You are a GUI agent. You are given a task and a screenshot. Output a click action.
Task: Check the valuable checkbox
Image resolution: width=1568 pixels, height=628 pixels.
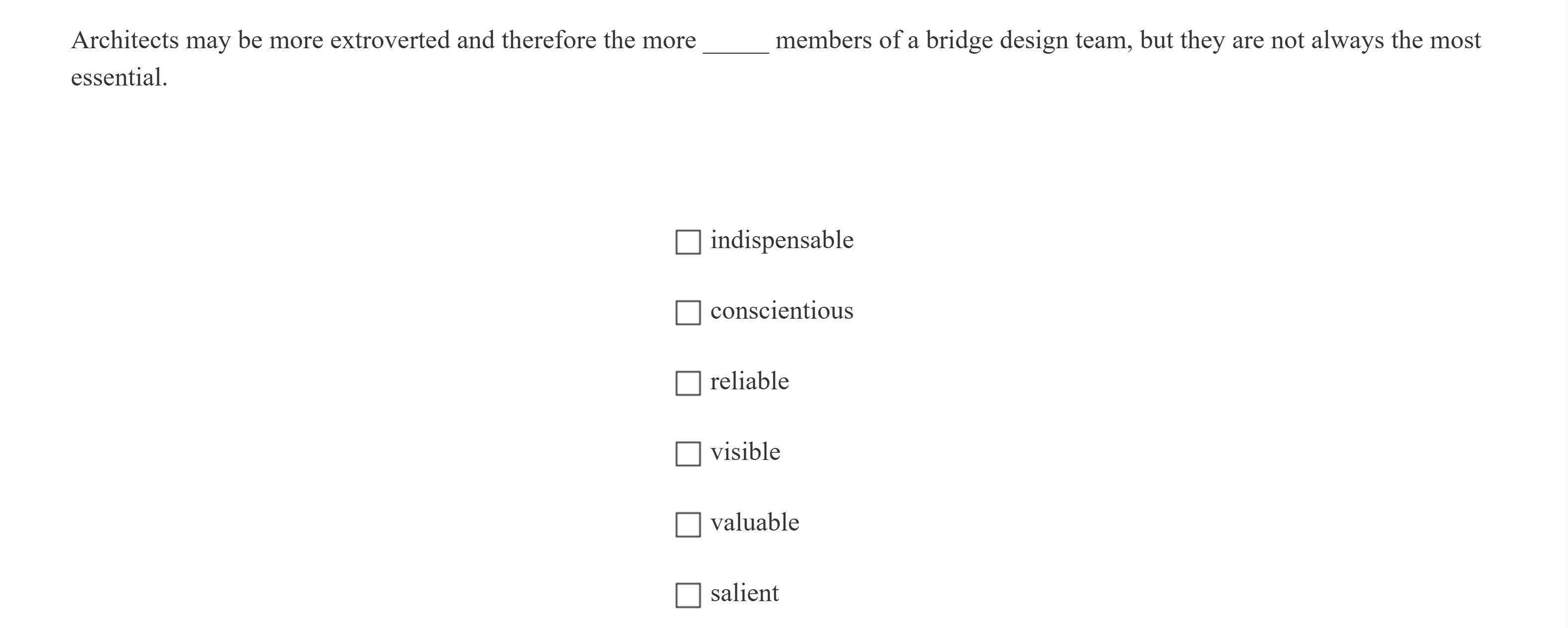tap(689, 523)
